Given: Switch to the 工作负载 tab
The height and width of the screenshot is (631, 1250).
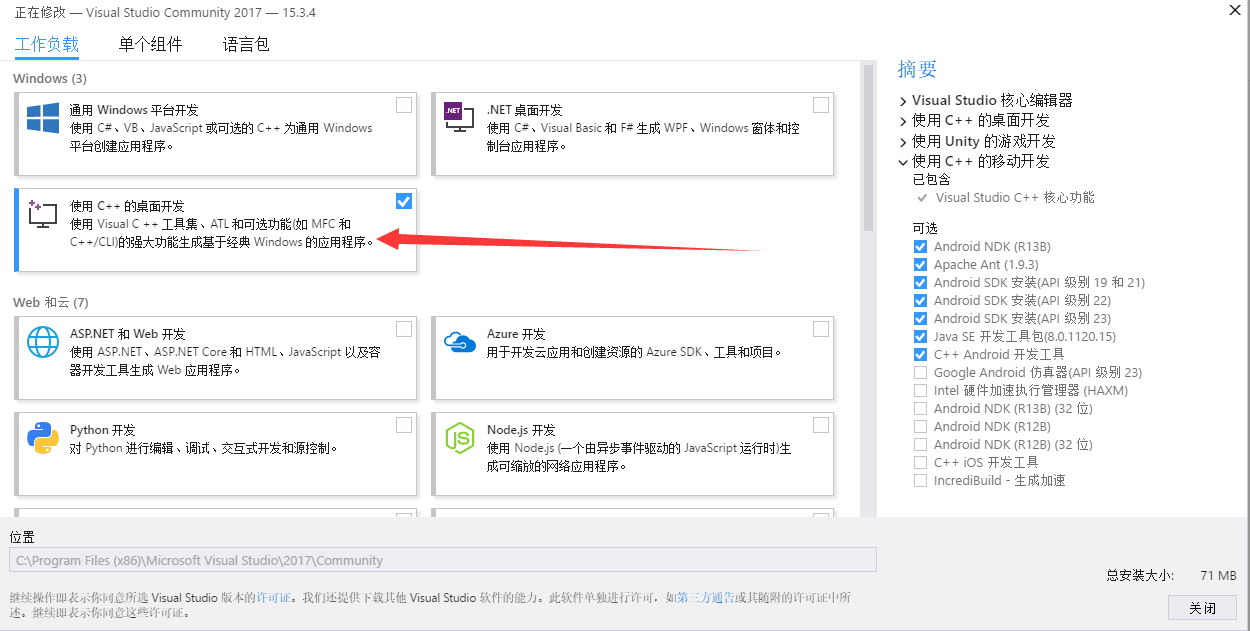Looking at the screenshot, I should coord(47,44).
